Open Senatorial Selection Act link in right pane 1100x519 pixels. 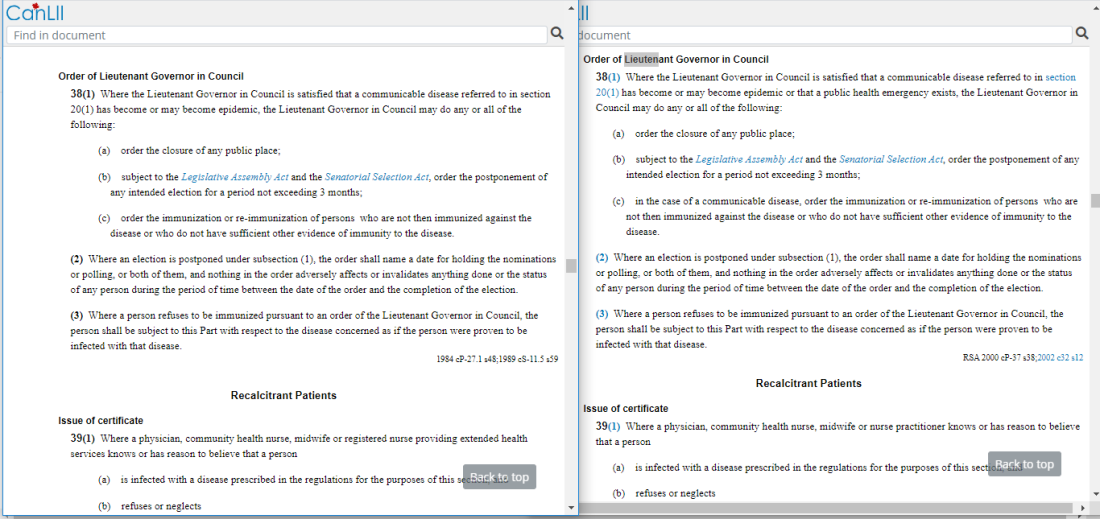point(891,160)
